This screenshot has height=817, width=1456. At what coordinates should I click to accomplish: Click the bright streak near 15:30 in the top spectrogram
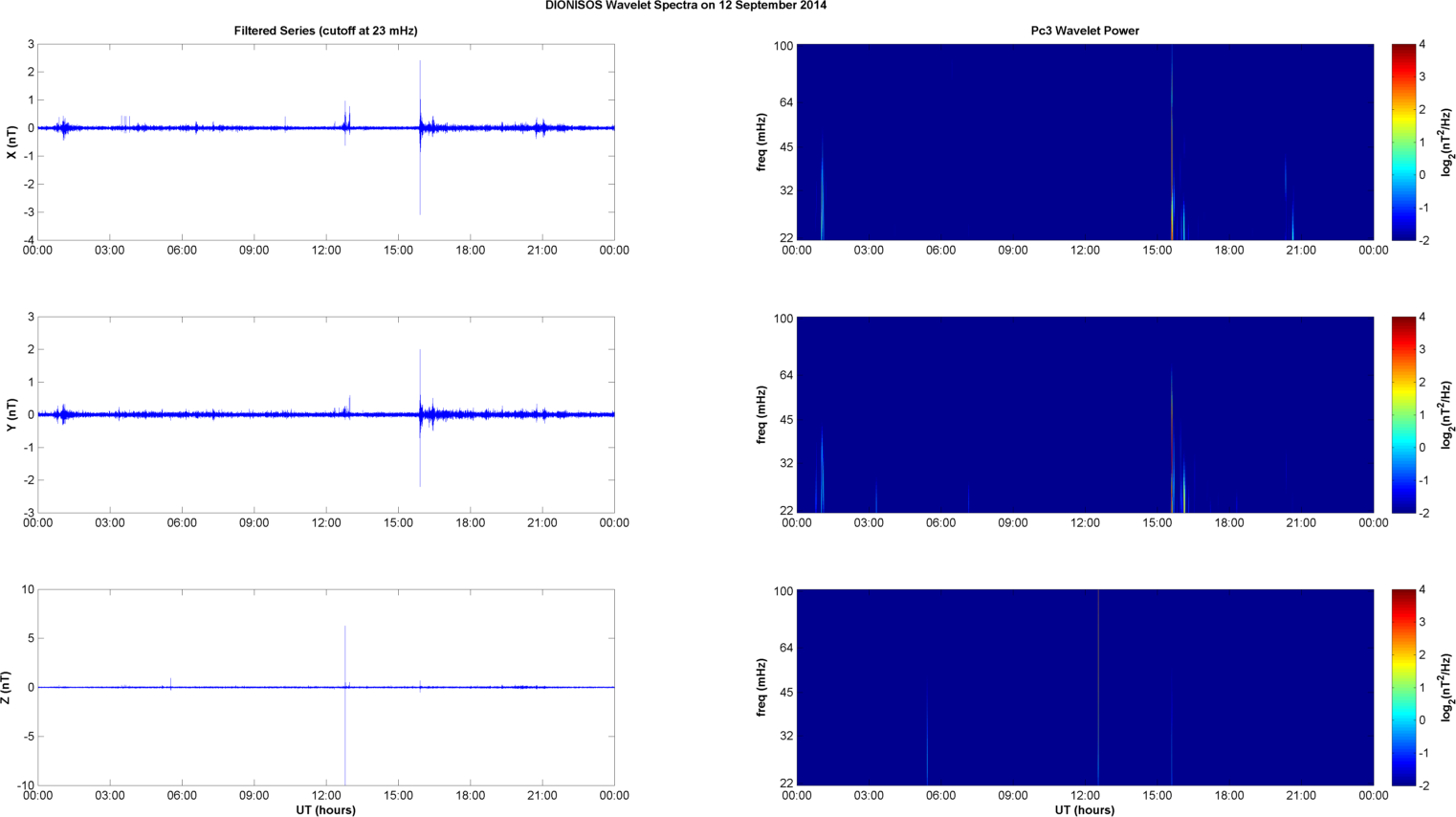1172,142
